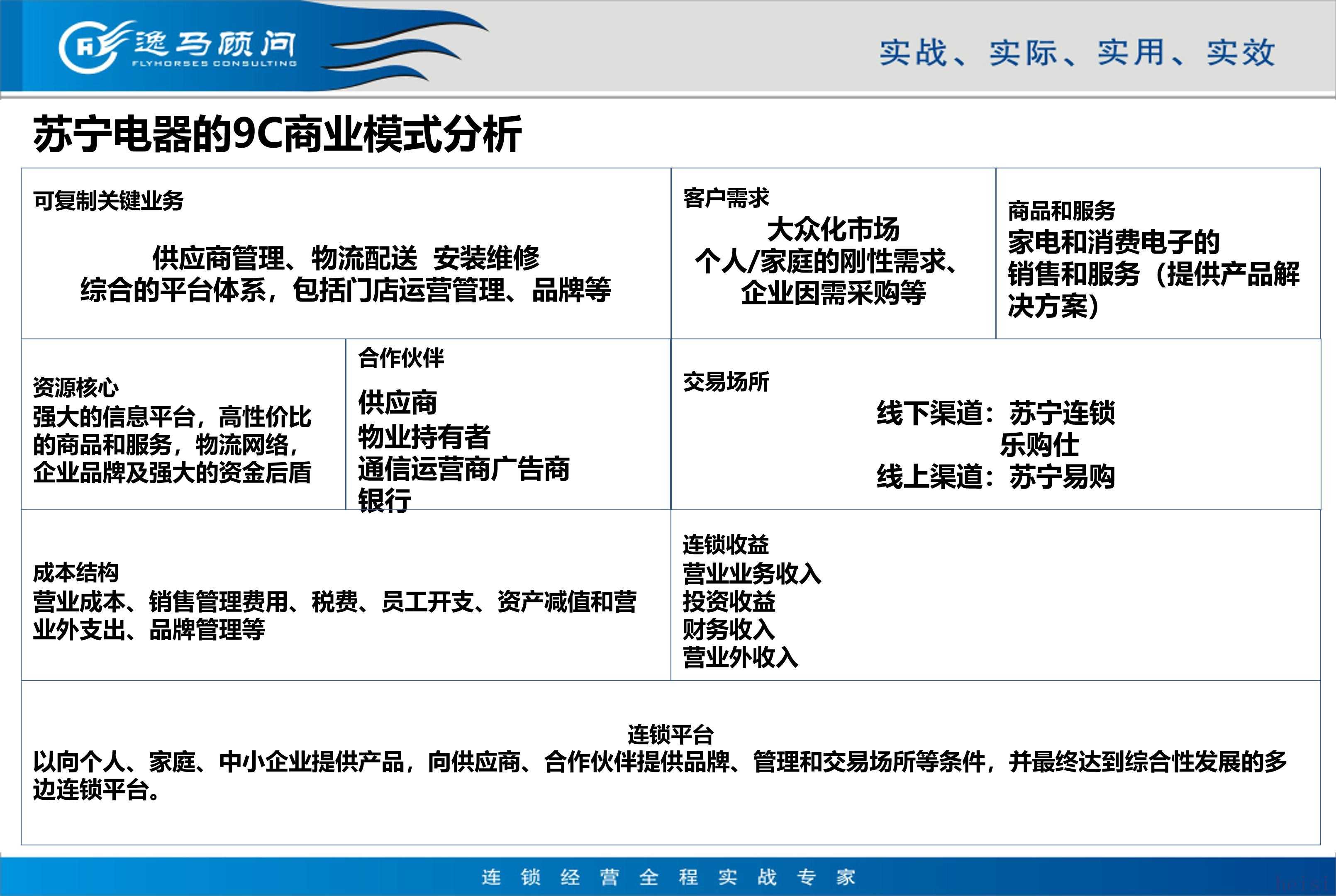The image size is (1336, 896).
Task: Click the line 线上渠道:苏宁易购
Action: pos(995,477)
